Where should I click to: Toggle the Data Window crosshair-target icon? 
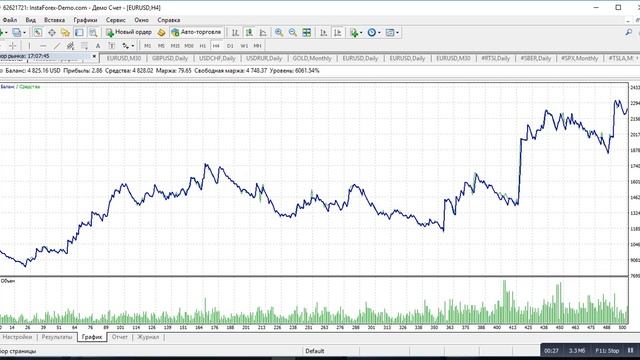click(52, 32)
